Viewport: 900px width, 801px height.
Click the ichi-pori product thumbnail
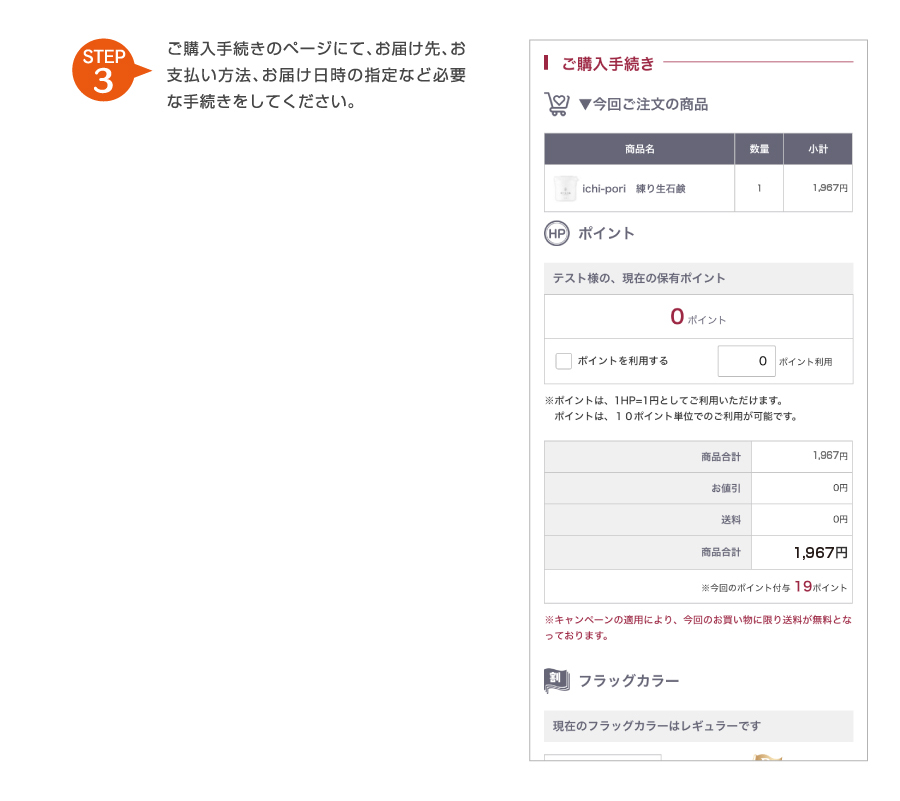[x=565, y=188]
